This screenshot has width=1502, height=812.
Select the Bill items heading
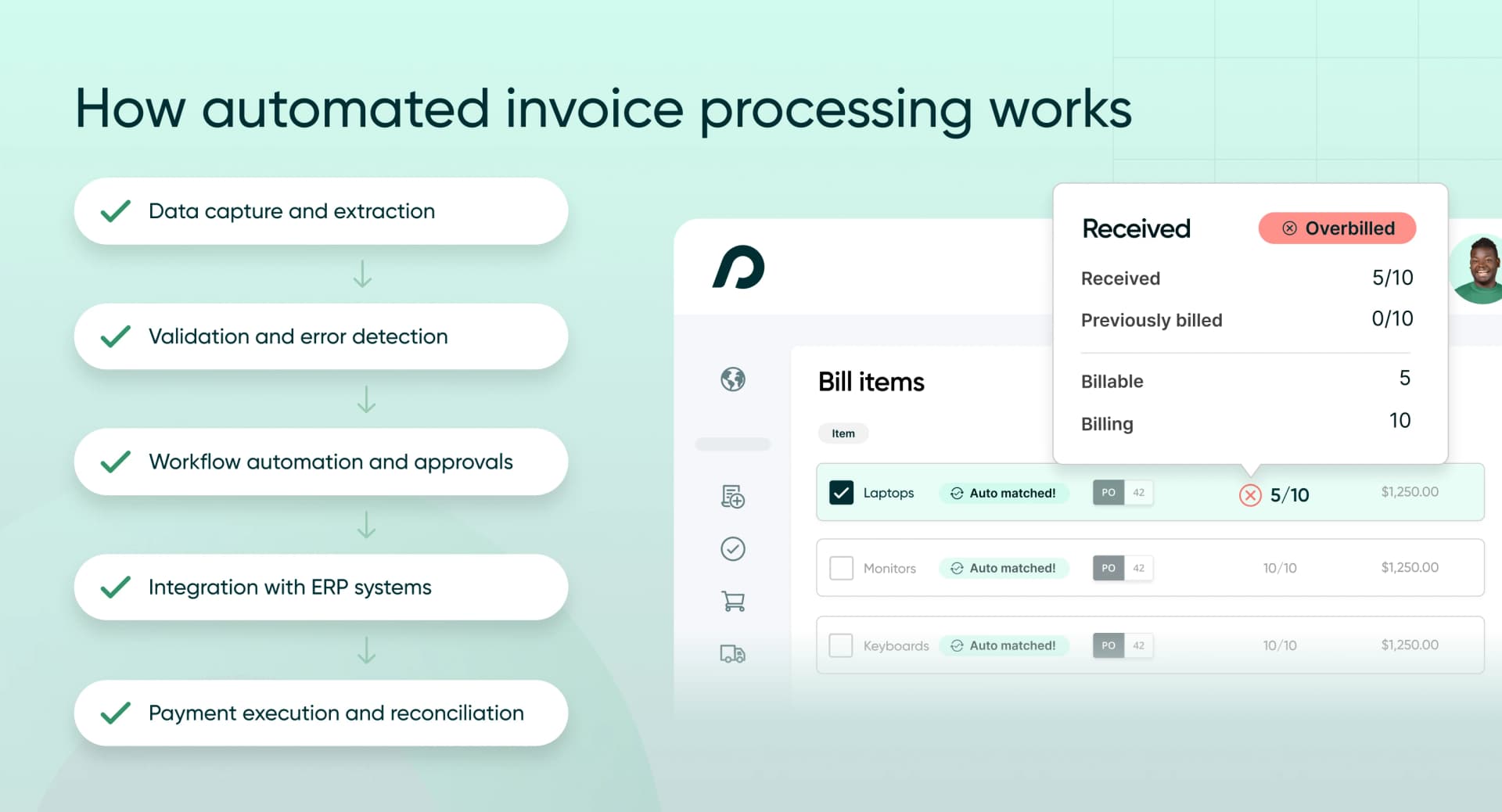(x=871, y=382)
